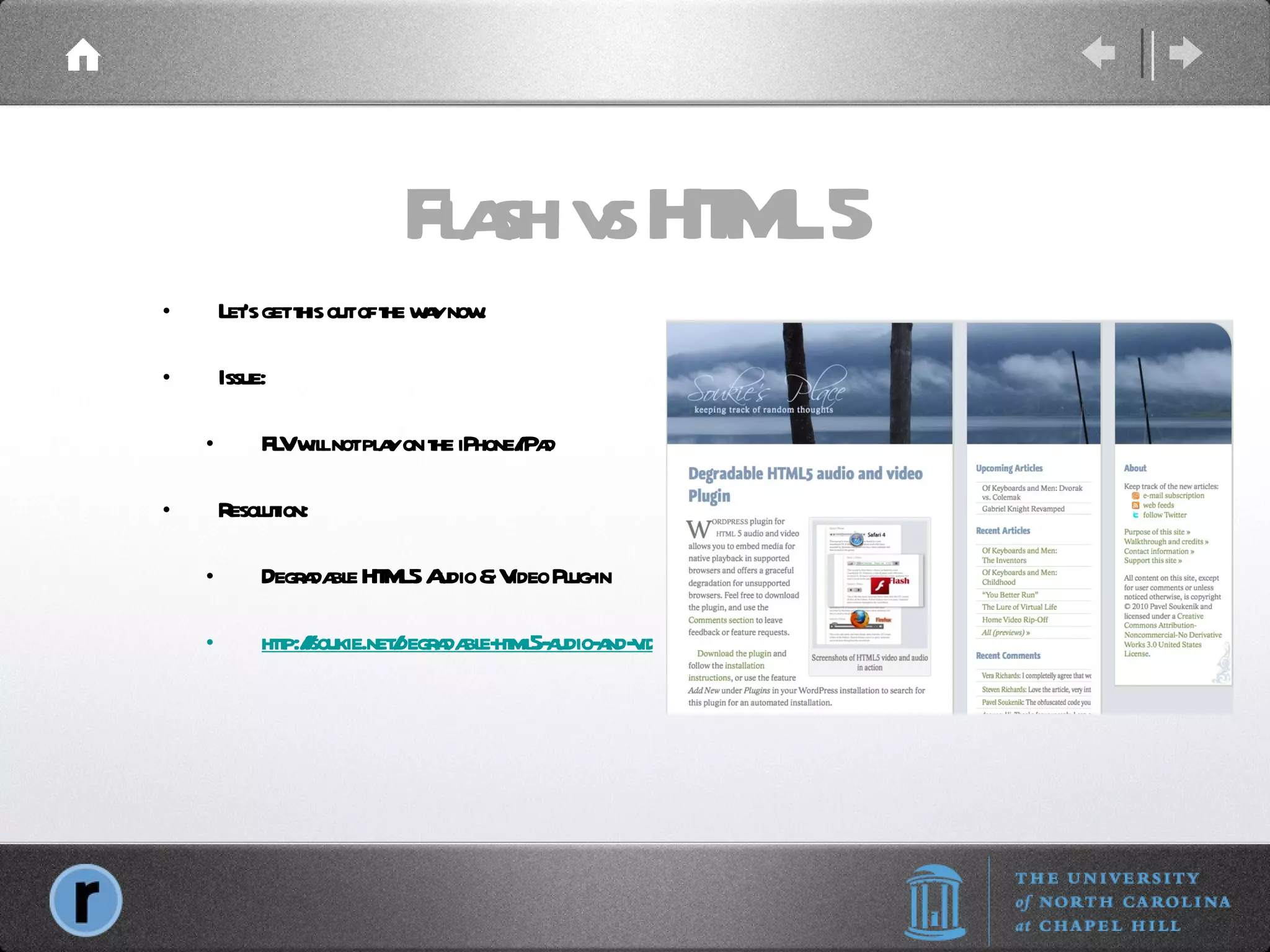
Task: Click 'Contact information »' link
Action: tap(1159, 551)
